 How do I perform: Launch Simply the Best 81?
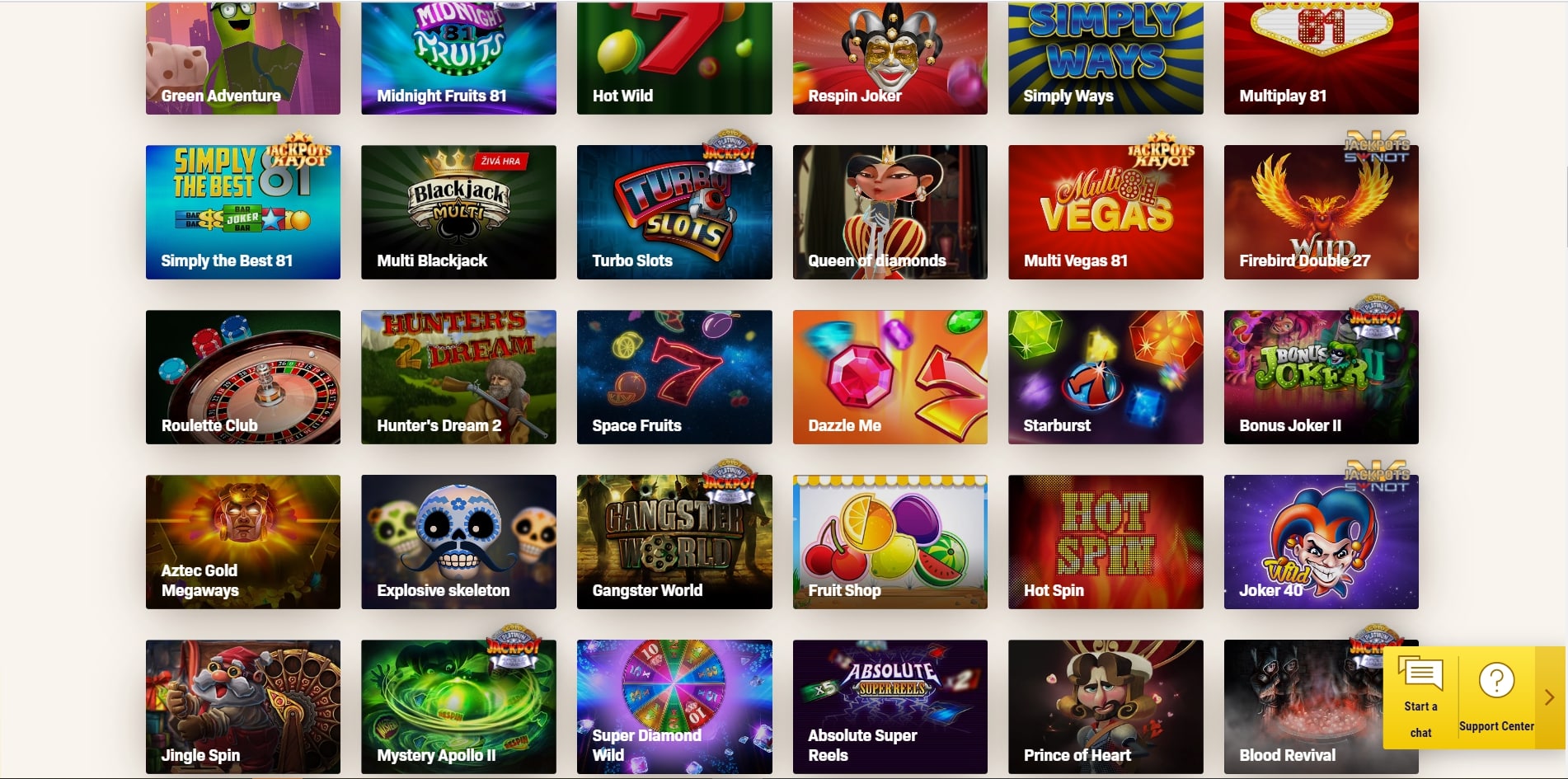click(x=243, y=212)
